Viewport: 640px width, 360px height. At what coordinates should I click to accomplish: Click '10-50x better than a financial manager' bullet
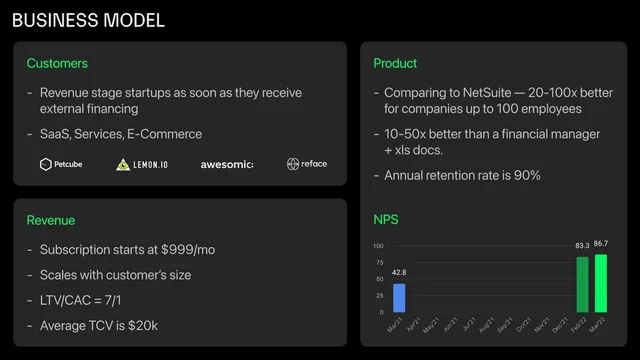click(x=492, y=142)
